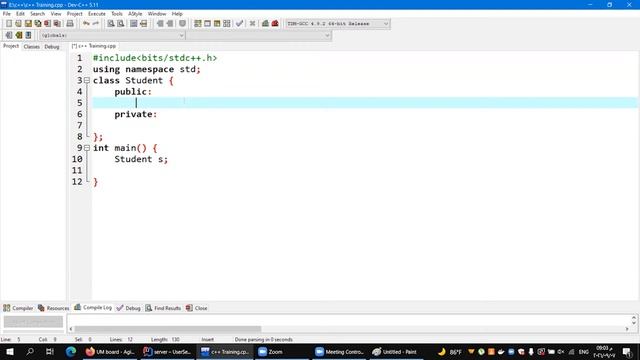Switch to Meeting Controls taskbar window
This screenshot has width=640, height=360.
coord(340,351)
